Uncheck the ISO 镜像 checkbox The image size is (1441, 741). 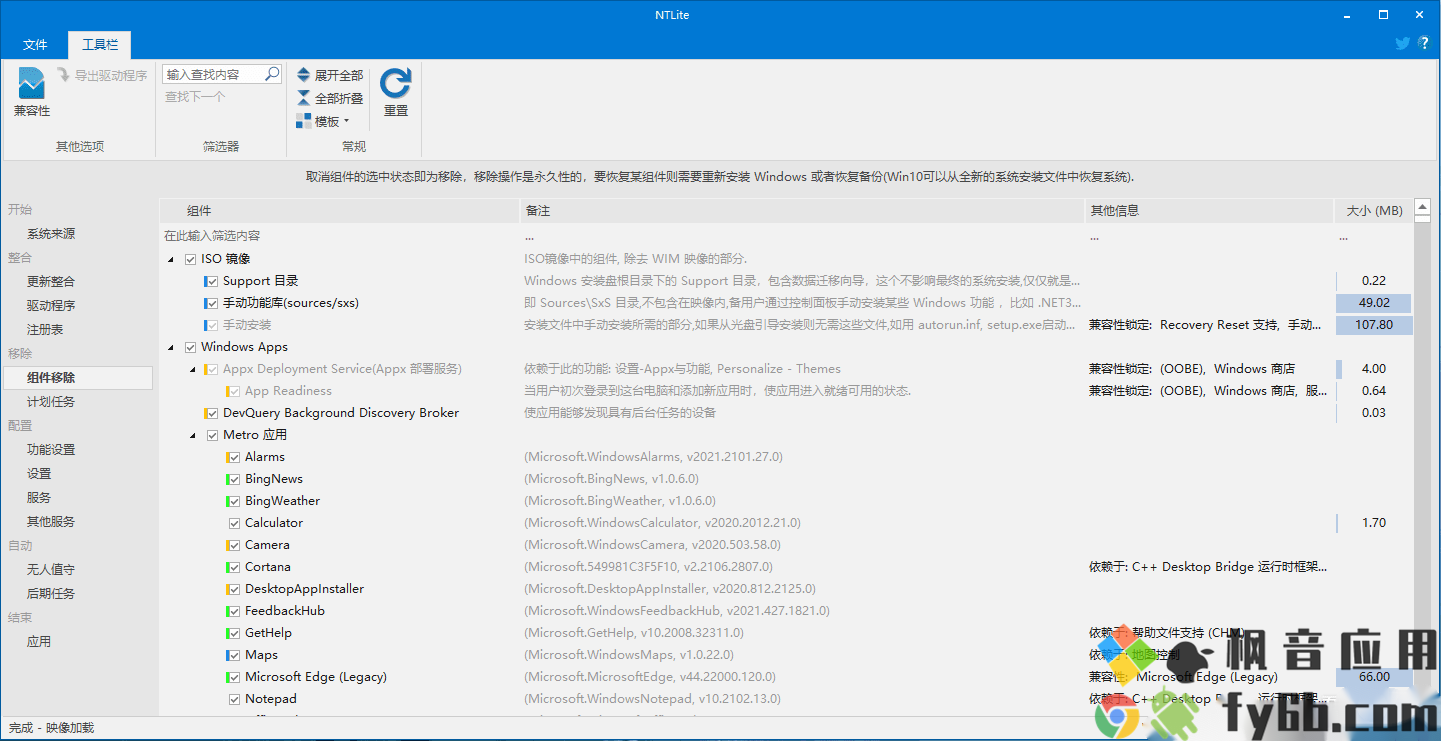(x=190, y=259)
